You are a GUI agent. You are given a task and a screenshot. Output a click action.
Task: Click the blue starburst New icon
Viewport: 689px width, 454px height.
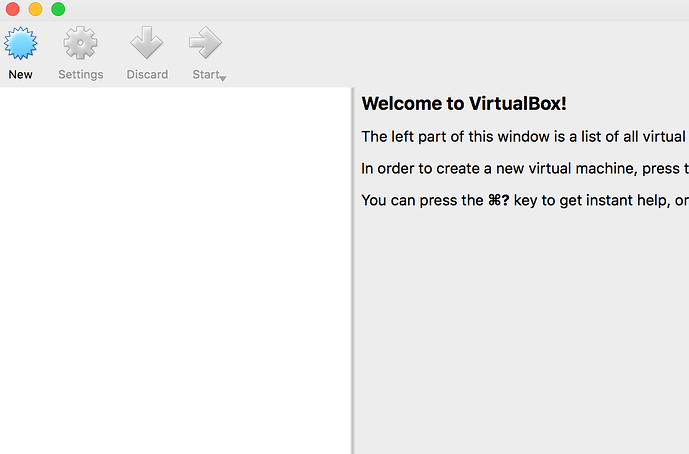(21, 43)
